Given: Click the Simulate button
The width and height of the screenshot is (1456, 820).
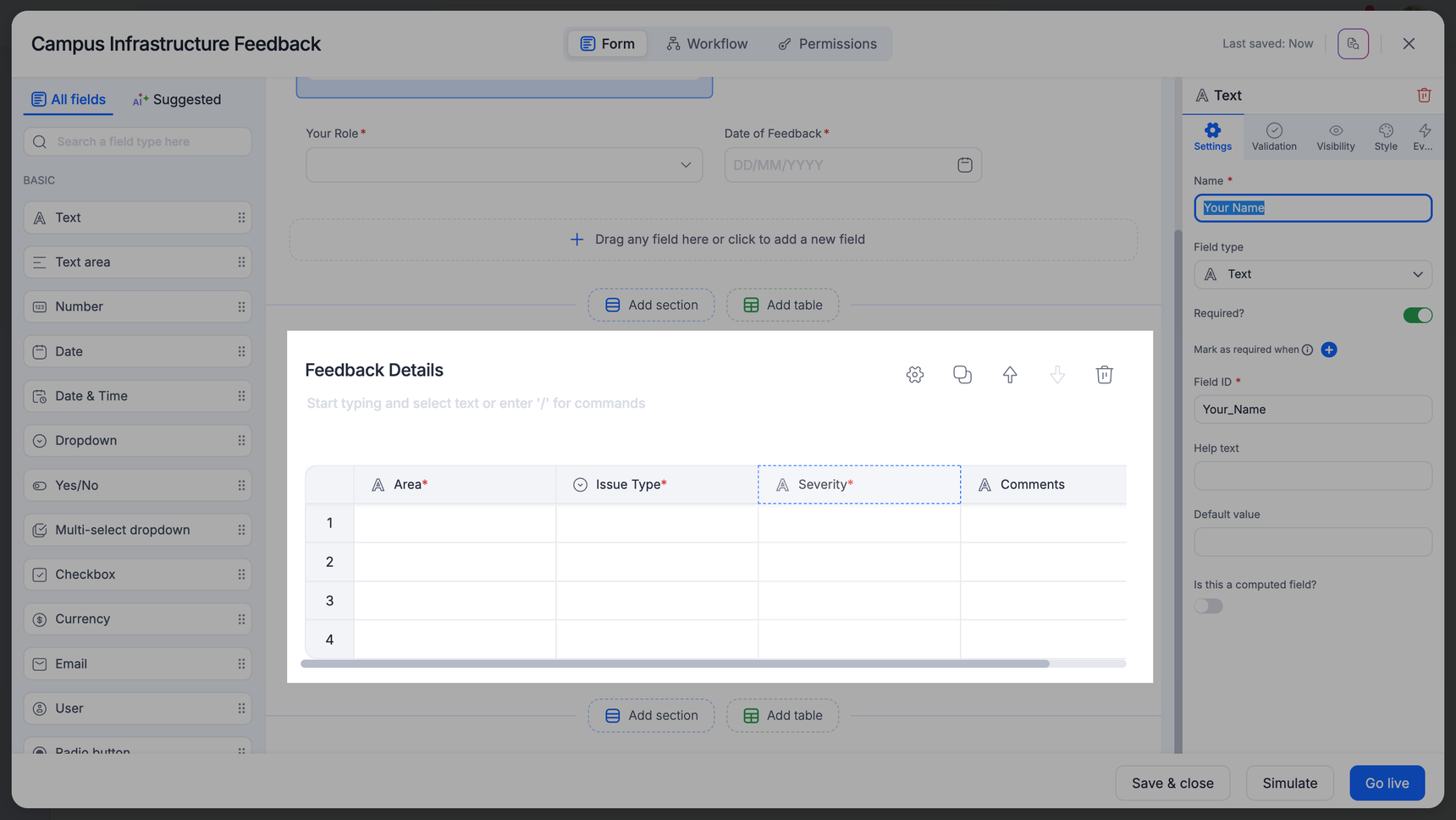Looking at the screenshot, I should (1288, 783).
